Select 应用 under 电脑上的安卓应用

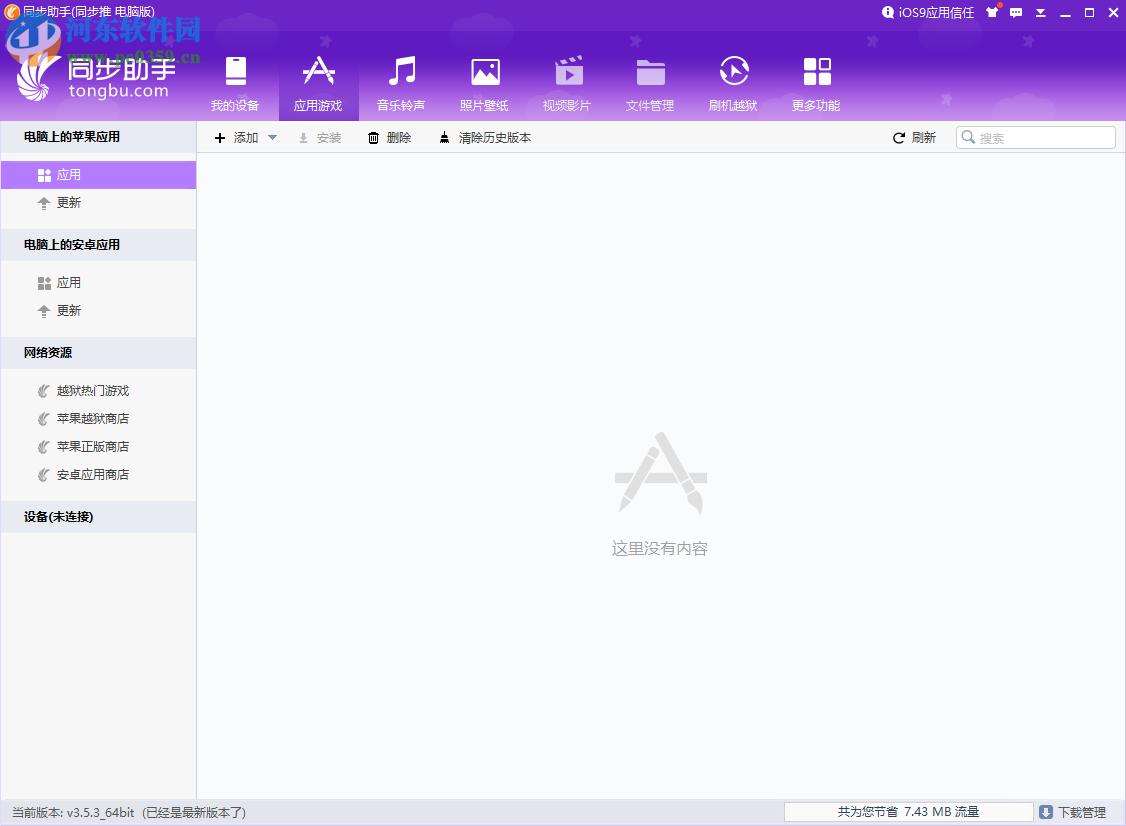point(69,283)
